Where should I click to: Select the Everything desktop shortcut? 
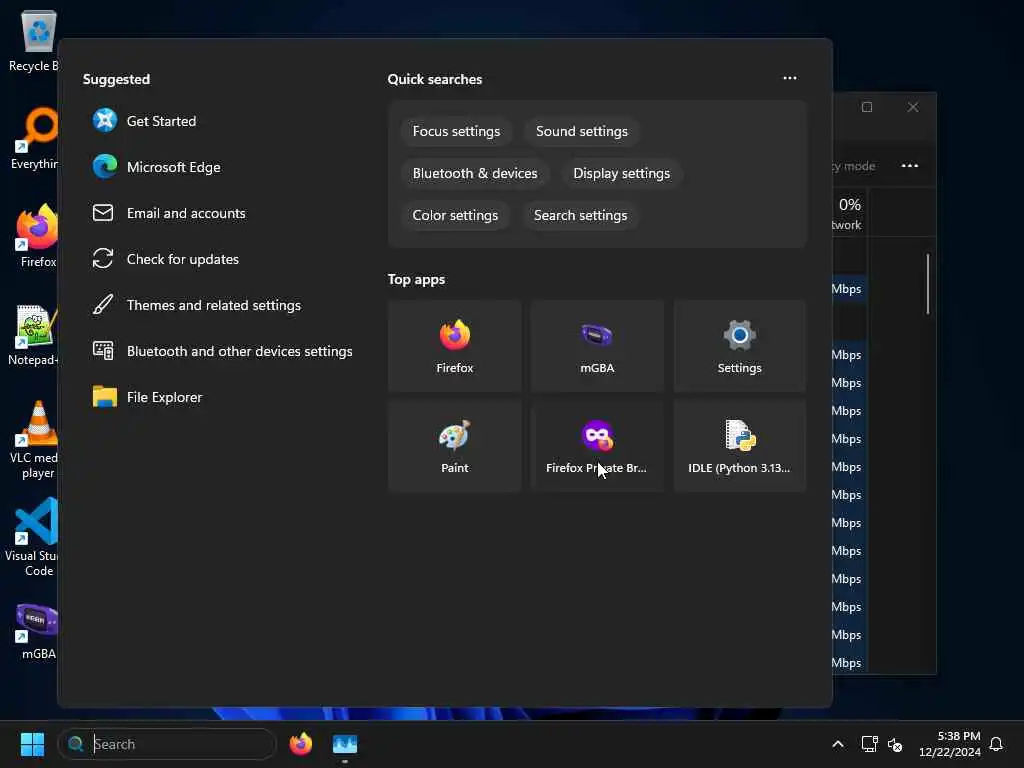pyautogui.click(x=34, y=138)
